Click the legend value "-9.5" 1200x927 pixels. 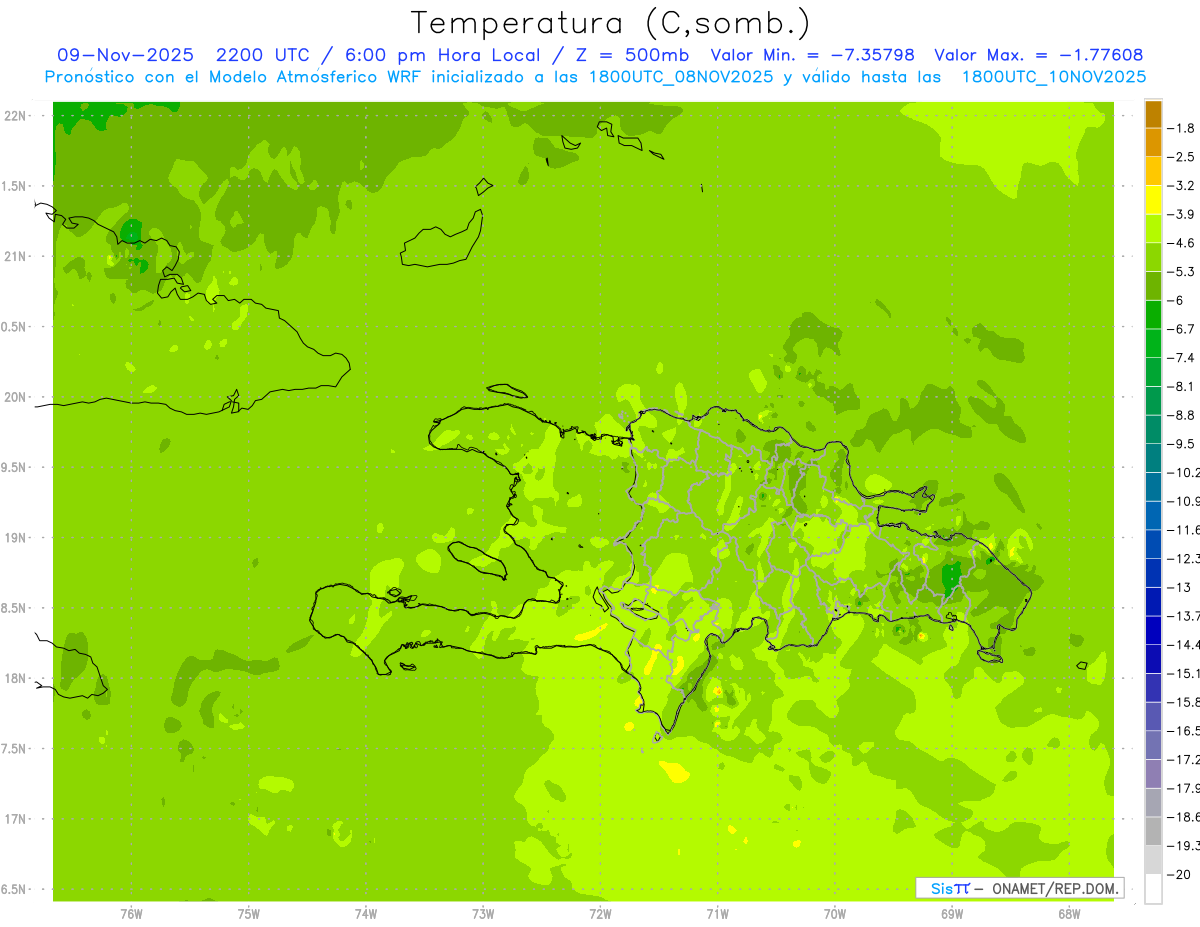point(1183,444)
